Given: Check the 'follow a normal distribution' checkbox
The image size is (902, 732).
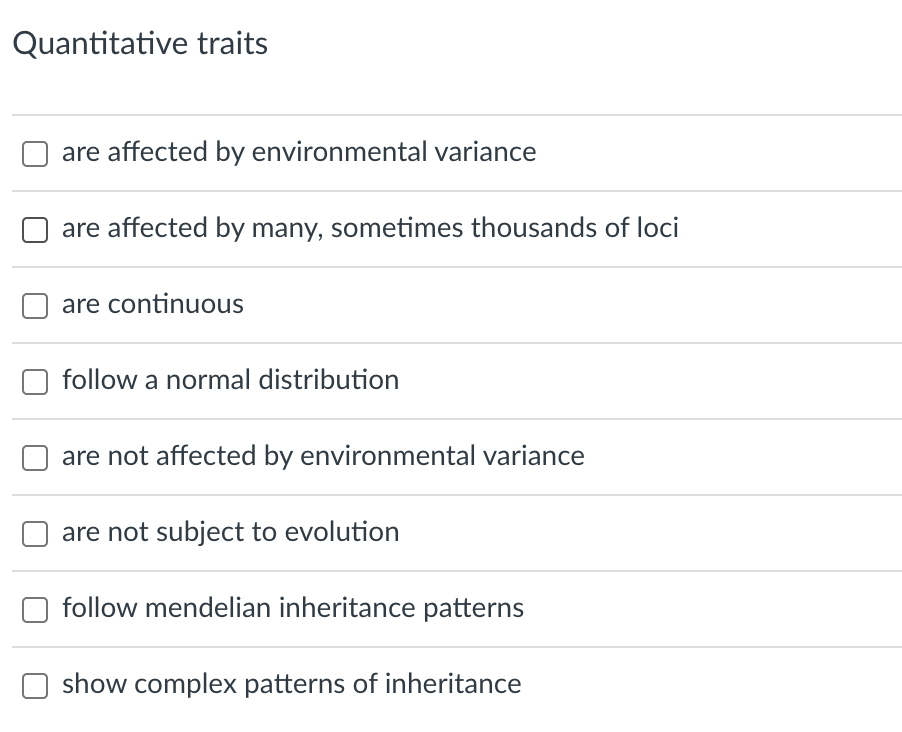Looking at the screenshot, I should pos(35,382).
